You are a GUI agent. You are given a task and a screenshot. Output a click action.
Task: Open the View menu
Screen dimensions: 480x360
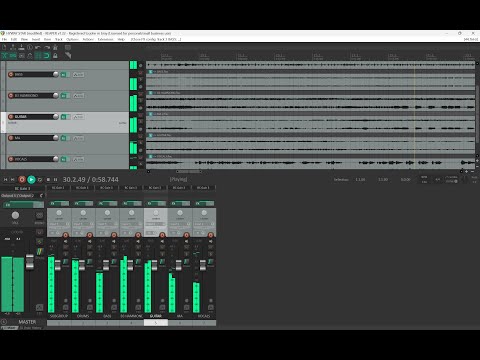24,39
